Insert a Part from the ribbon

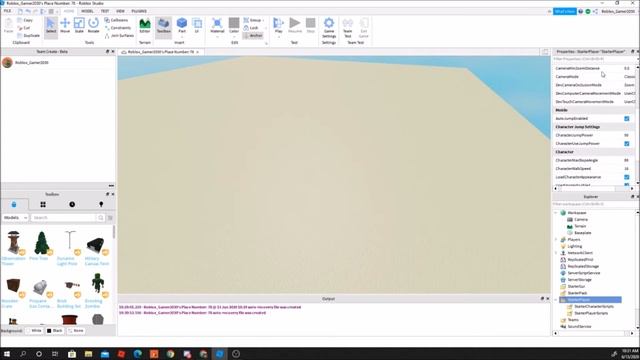point(182,24)
